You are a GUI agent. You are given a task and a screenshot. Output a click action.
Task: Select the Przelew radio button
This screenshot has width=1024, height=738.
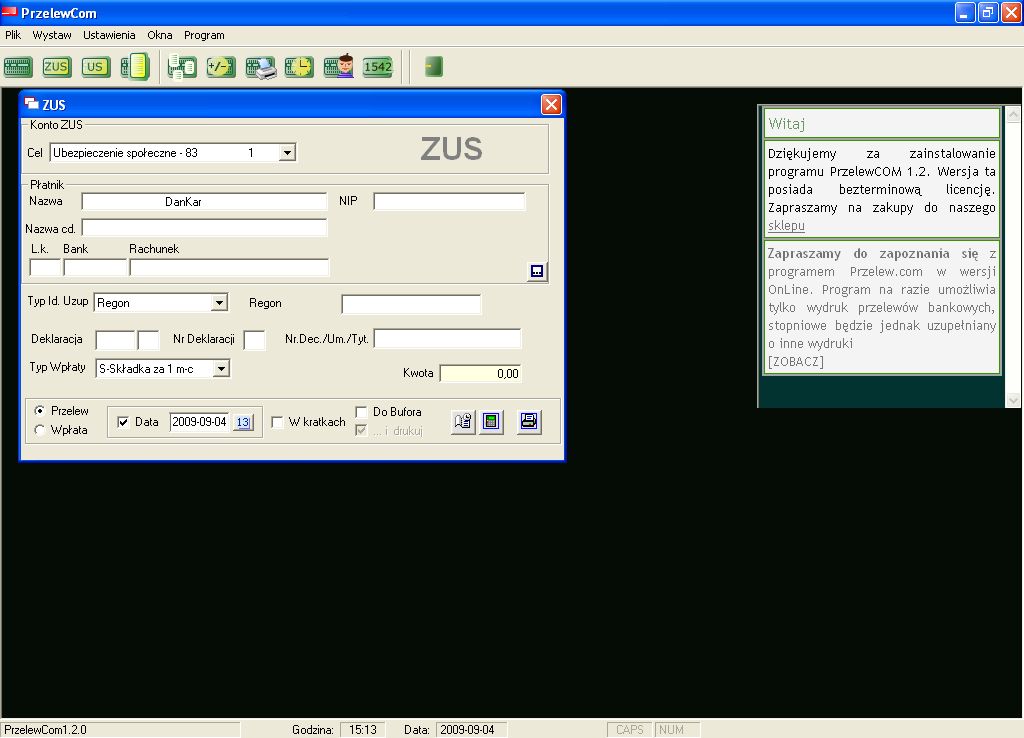pyautogui.click(x=40, y=411)
